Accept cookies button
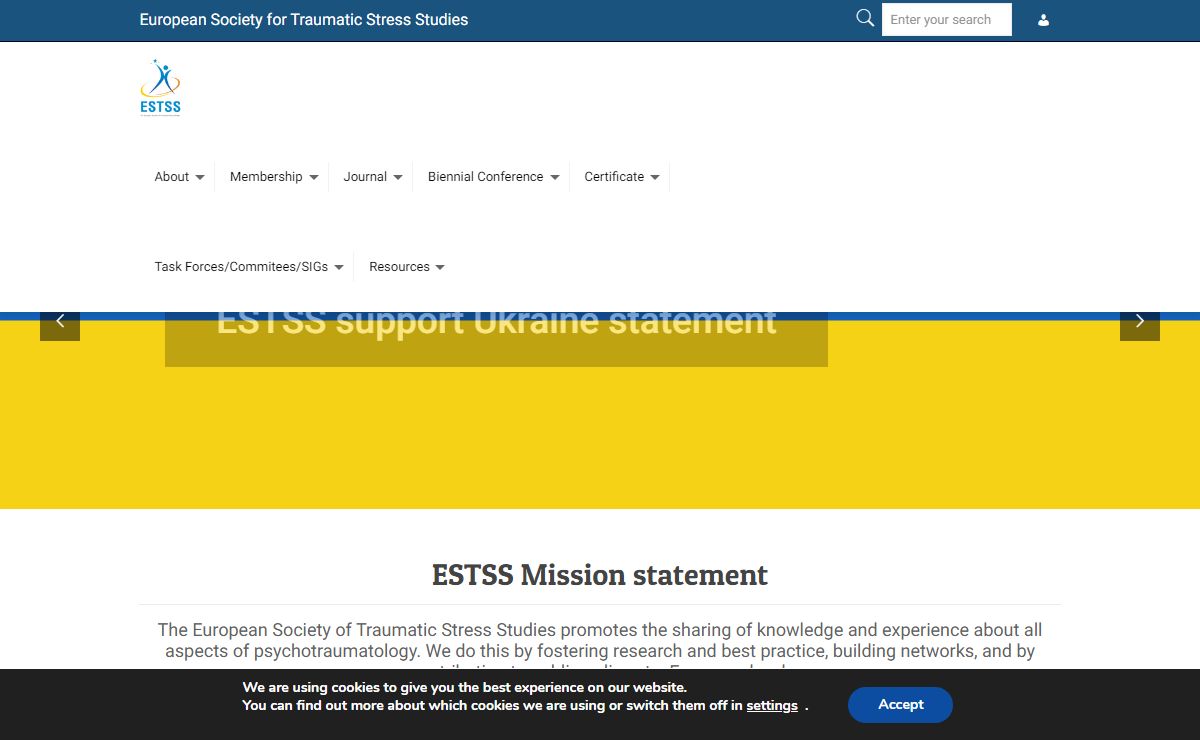 900,704
